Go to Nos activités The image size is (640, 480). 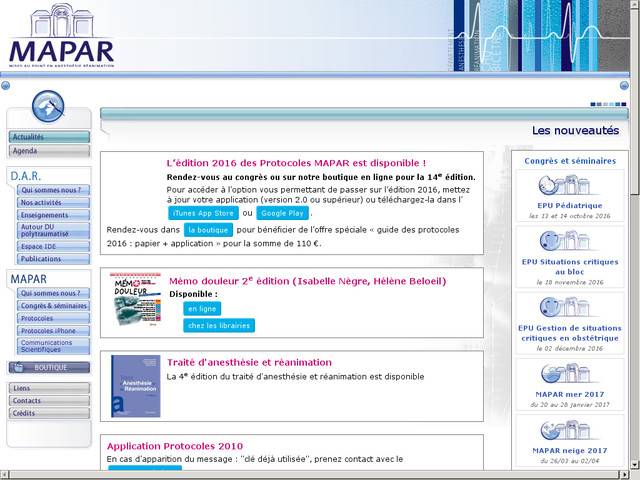click(x=53, y=203)
